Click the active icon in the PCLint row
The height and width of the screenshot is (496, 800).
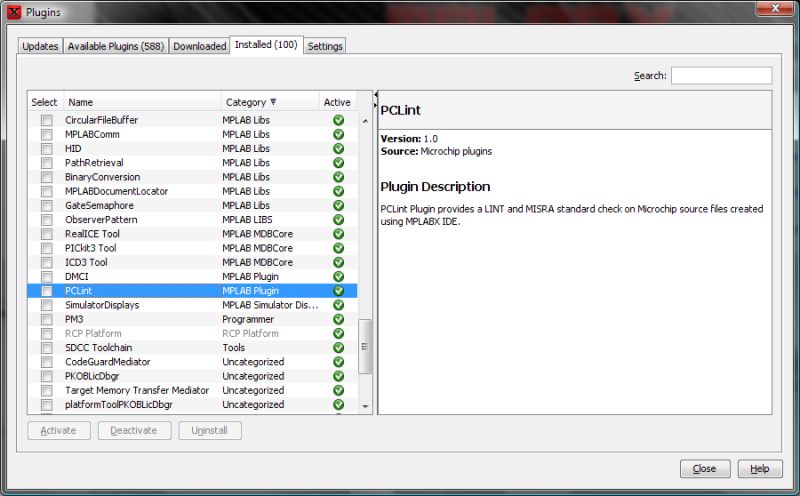coord(338,291)
